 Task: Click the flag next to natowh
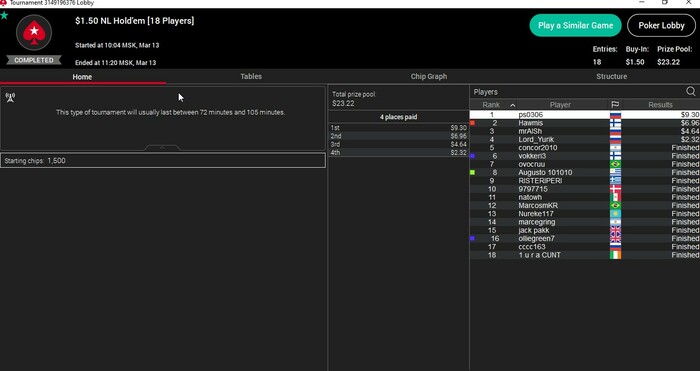(615, 197)
